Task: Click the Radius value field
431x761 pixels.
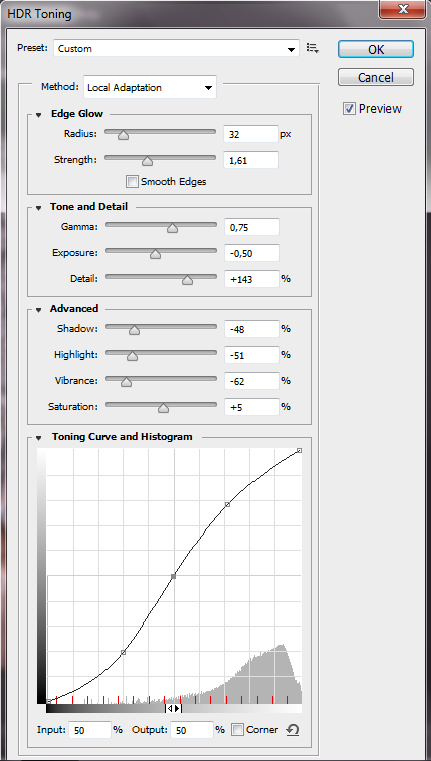Action: [251, 134]
